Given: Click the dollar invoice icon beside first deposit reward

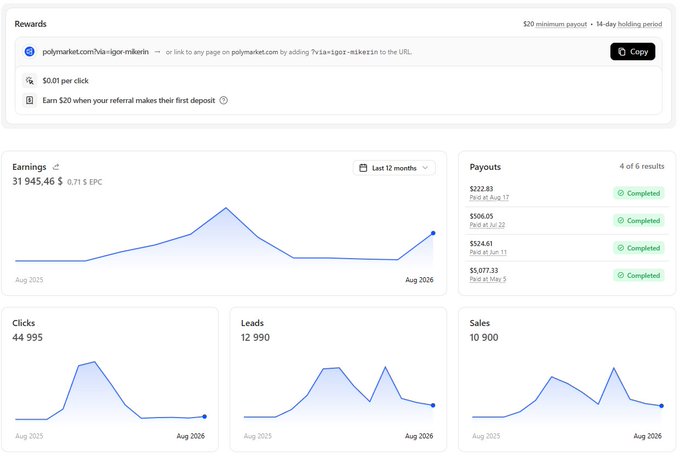Looking at the screenshot, I should tap(29, 100).
